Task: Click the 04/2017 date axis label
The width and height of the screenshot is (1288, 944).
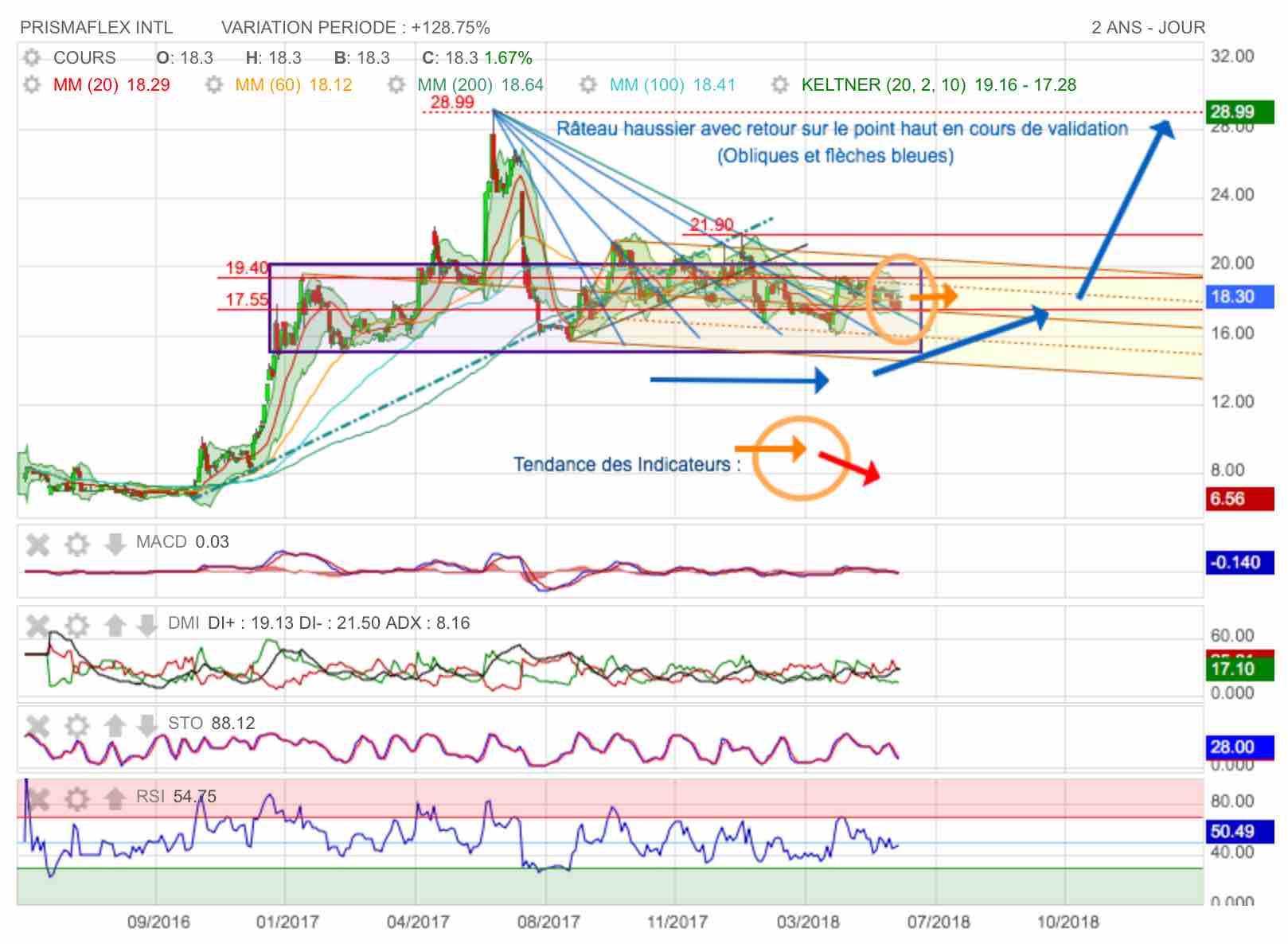Action: pyautogui.click(x=418, y=922)
